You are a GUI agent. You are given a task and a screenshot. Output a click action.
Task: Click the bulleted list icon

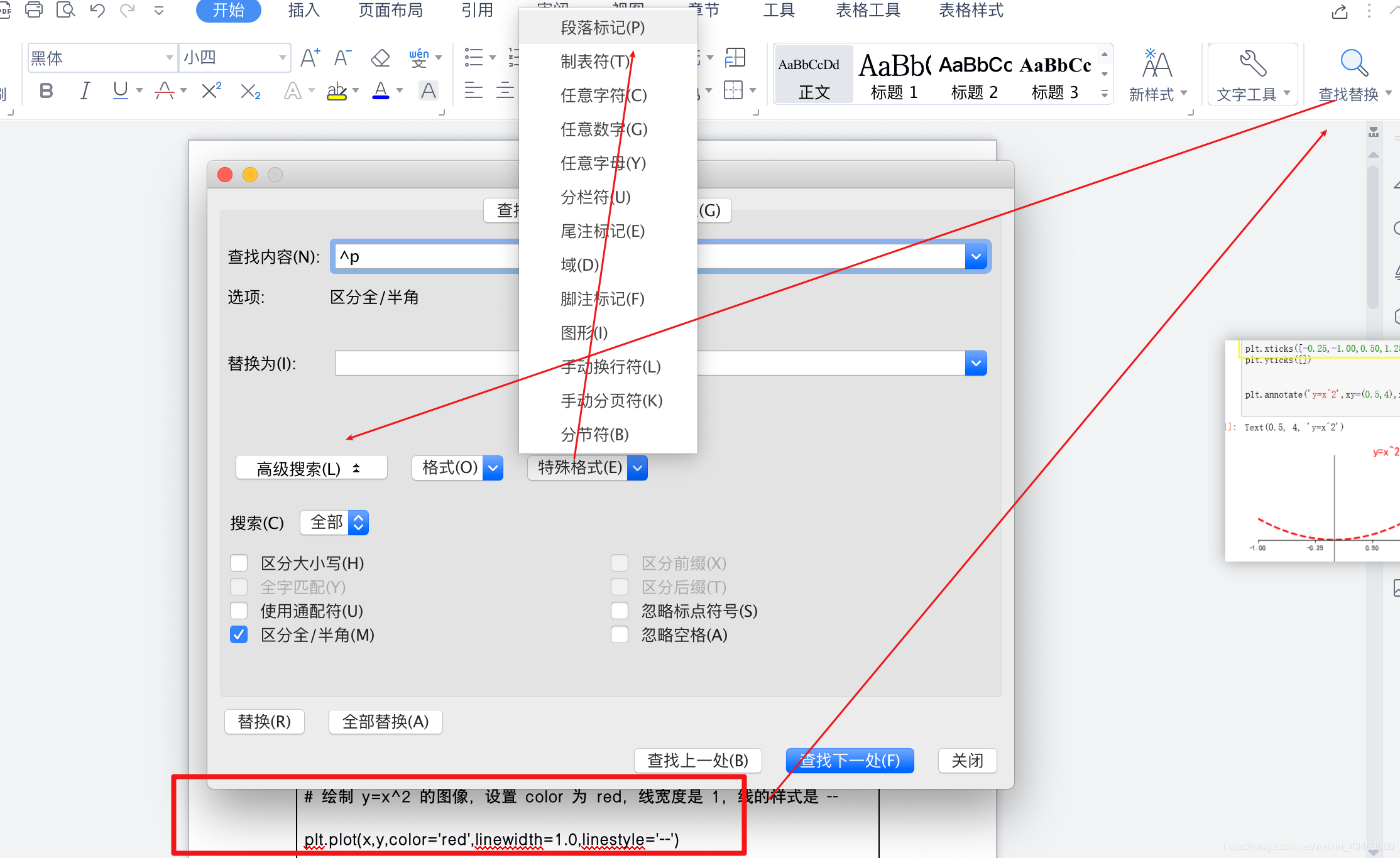click(x=474, y=58)
